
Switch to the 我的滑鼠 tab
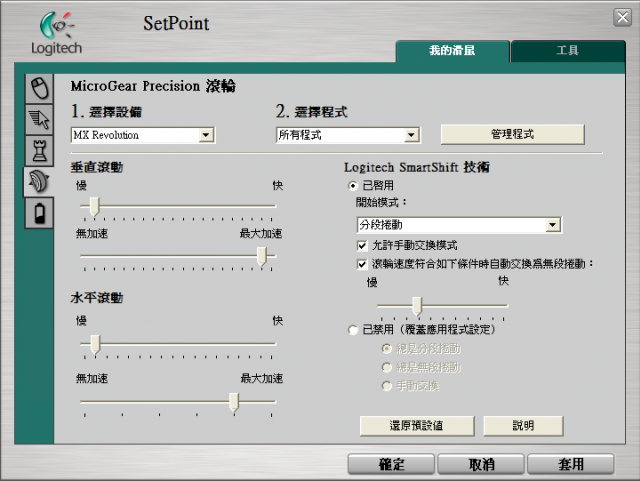point(452,51)
